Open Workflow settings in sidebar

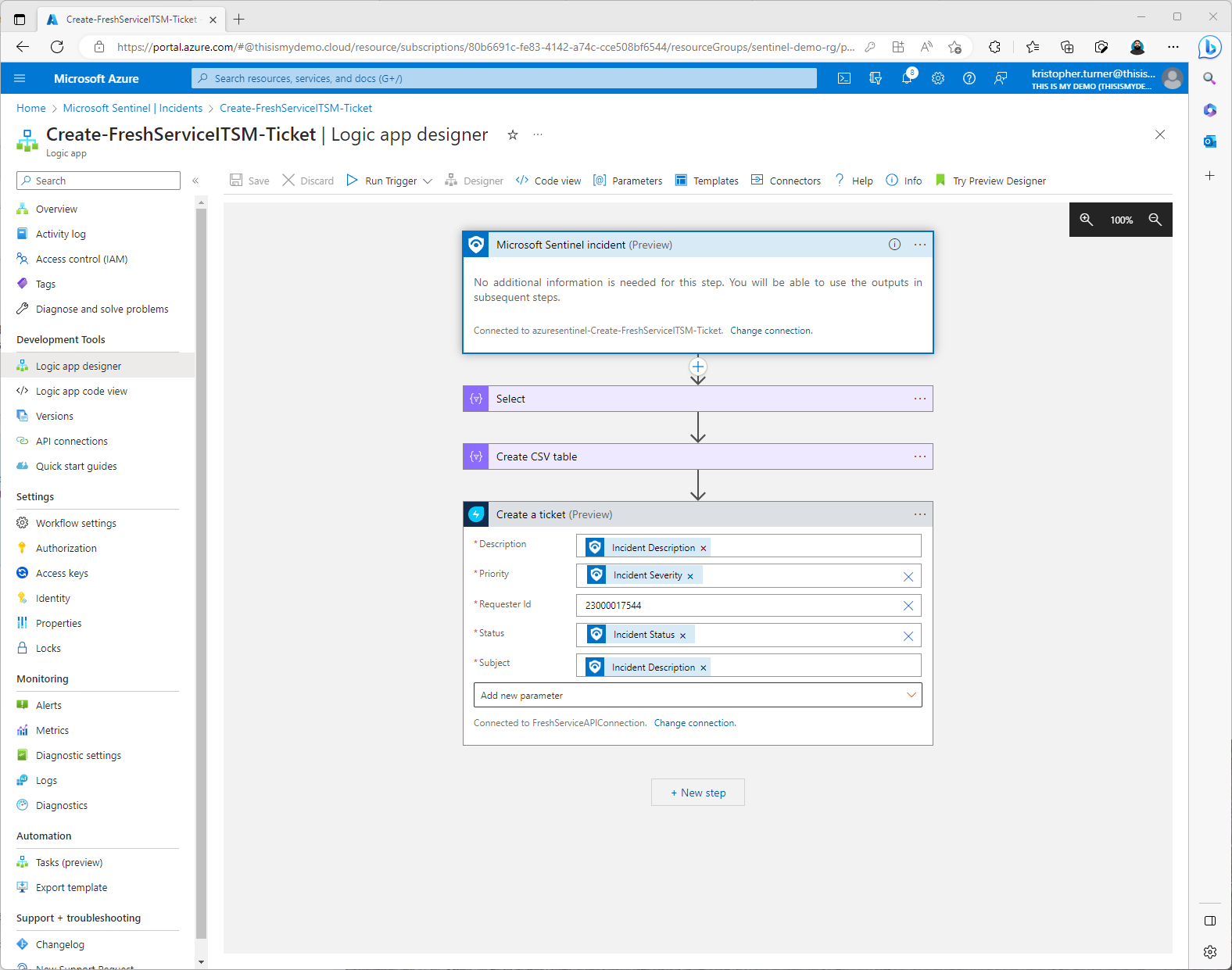coord(76,523)
